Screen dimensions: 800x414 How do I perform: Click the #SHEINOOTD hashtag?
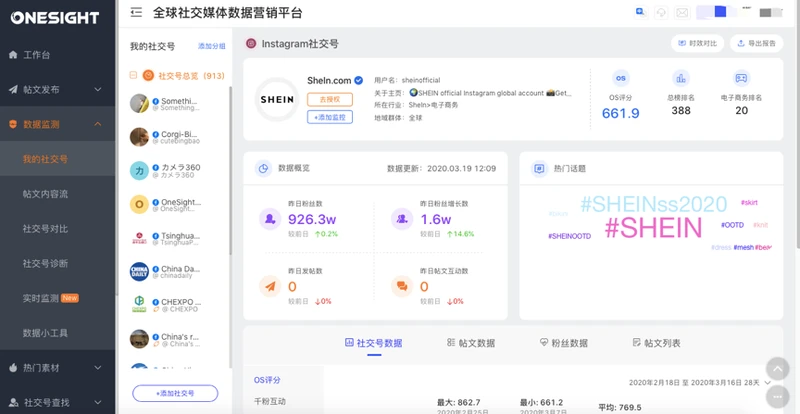click(569, 236)
